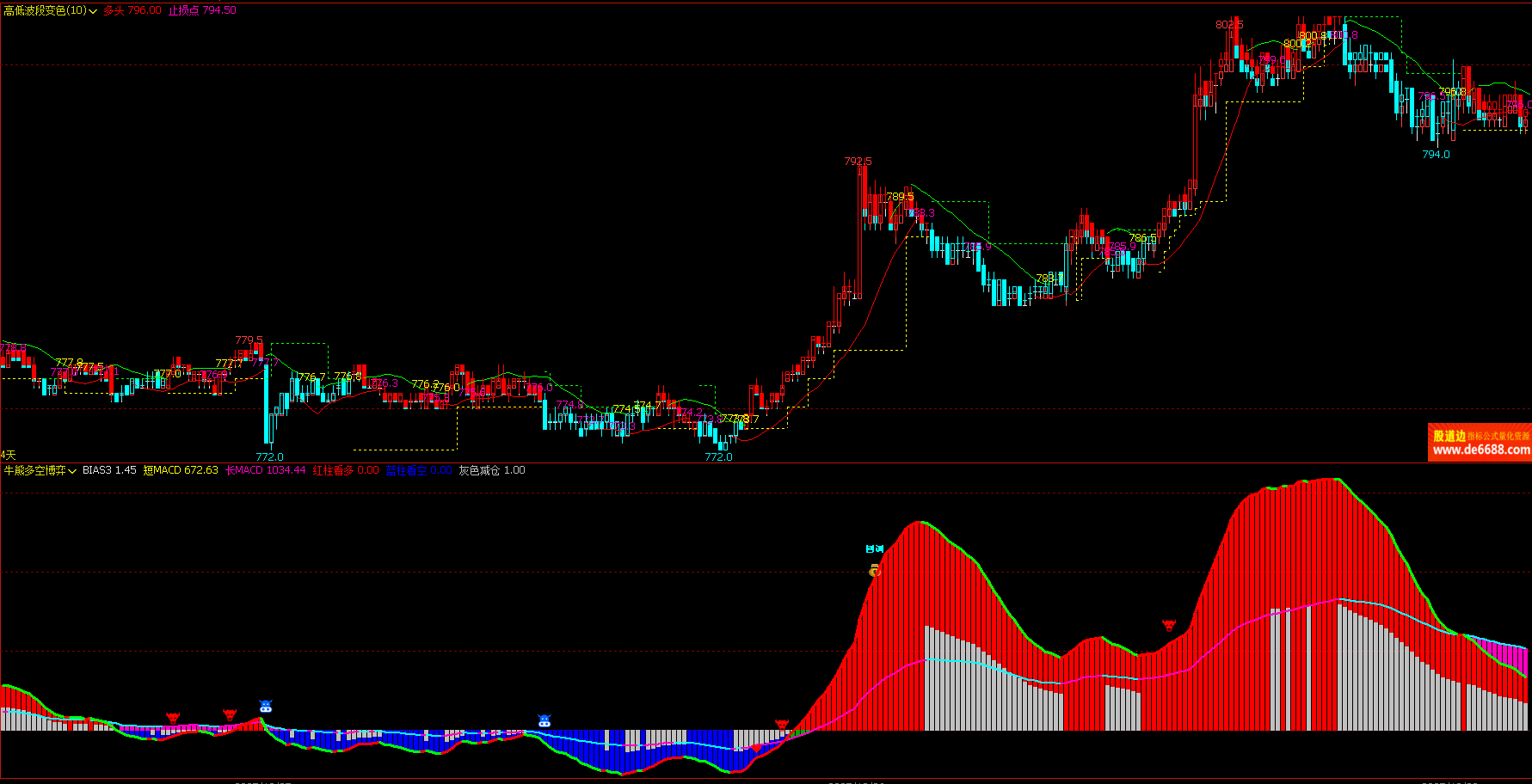Image resolution: width=1532 pixels, height=784 pixels.
Task: Click the 802.5 high price label
Action: (1229, 25)
